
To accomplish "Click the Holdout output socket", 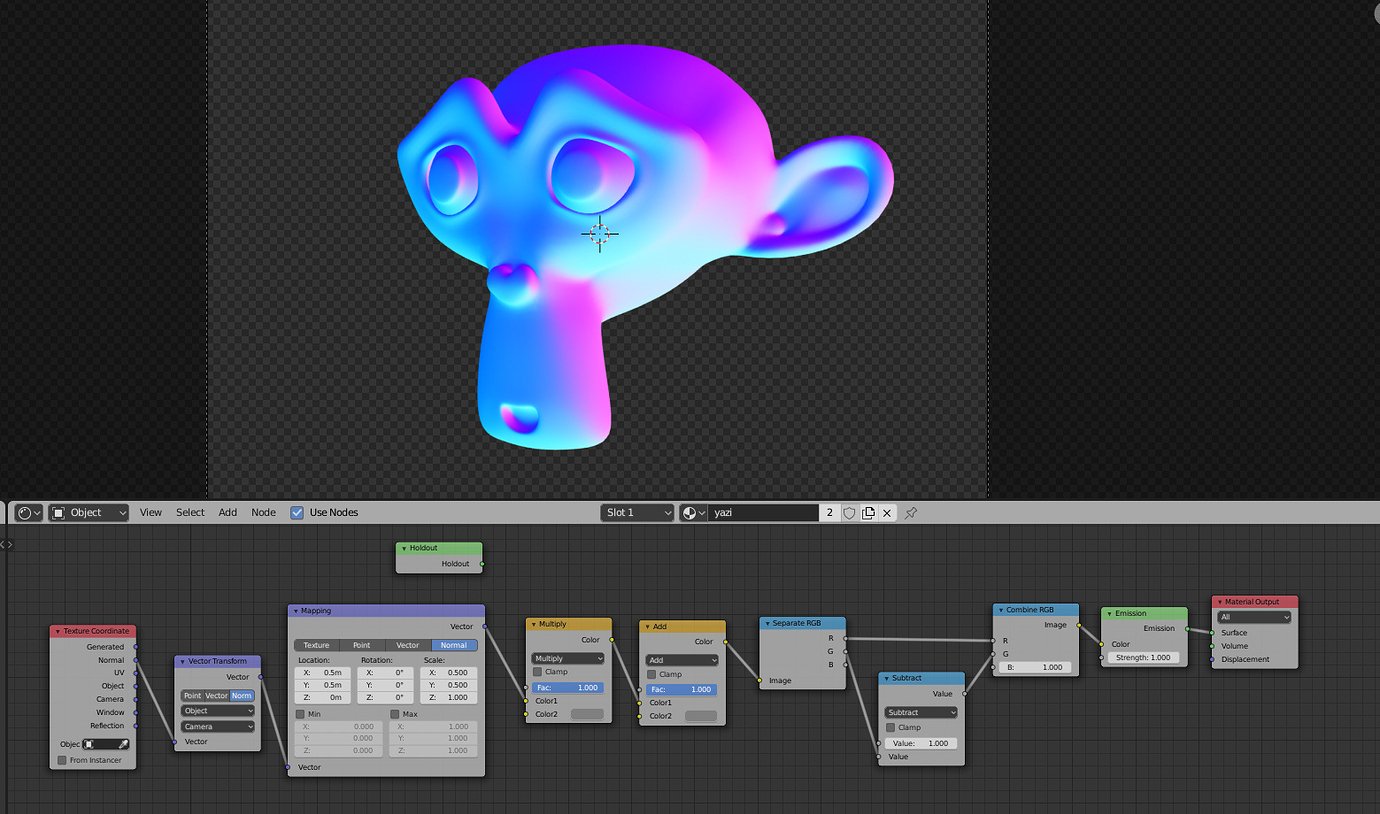I will tap(482, 564).
